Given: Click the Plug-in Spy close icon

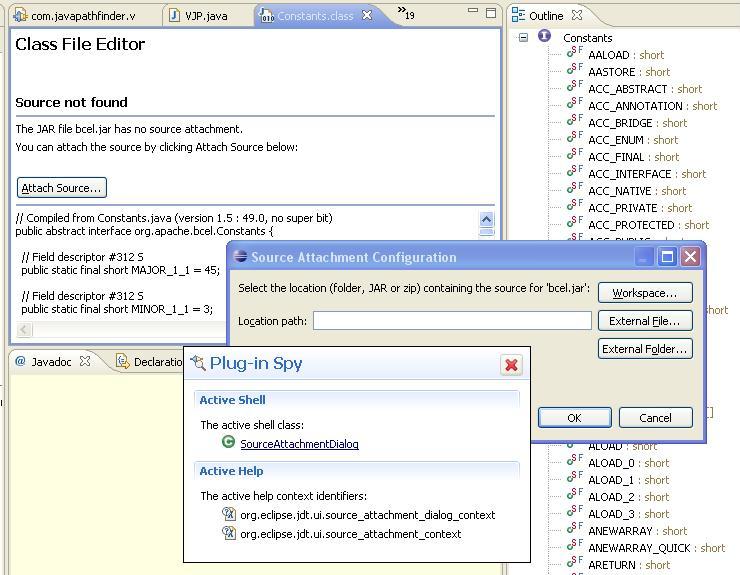Looking at the screenshot, I should (x=511, y=365).
